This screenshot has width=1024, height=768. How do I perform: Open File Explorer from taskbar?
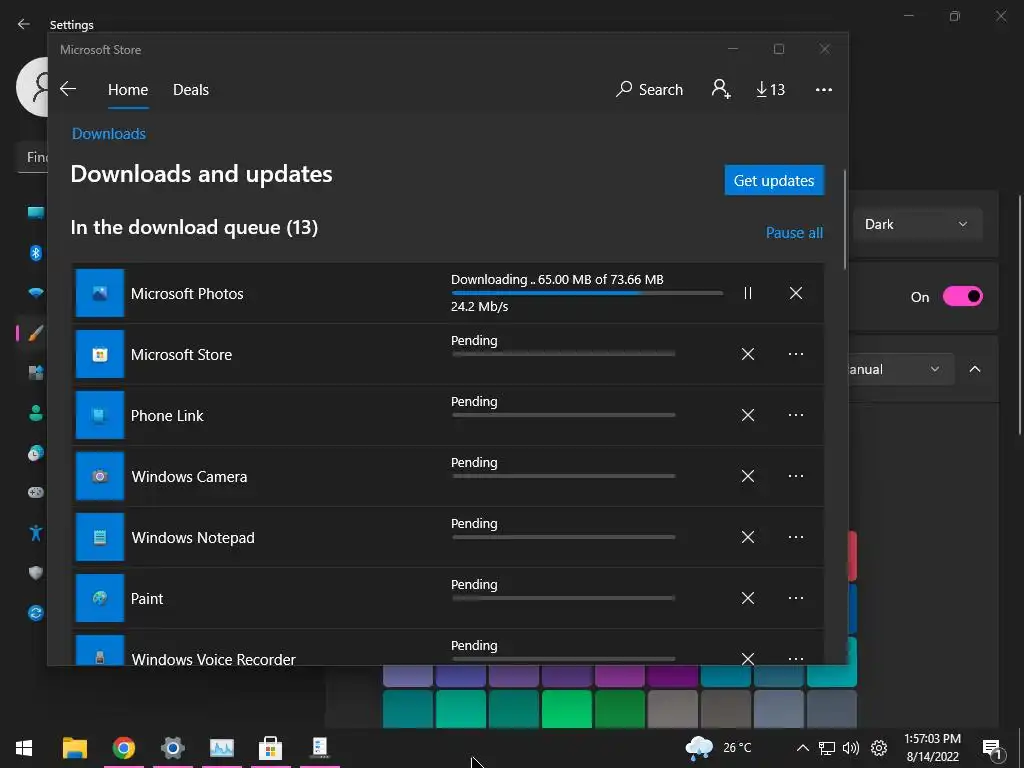[x=74, y=748]
